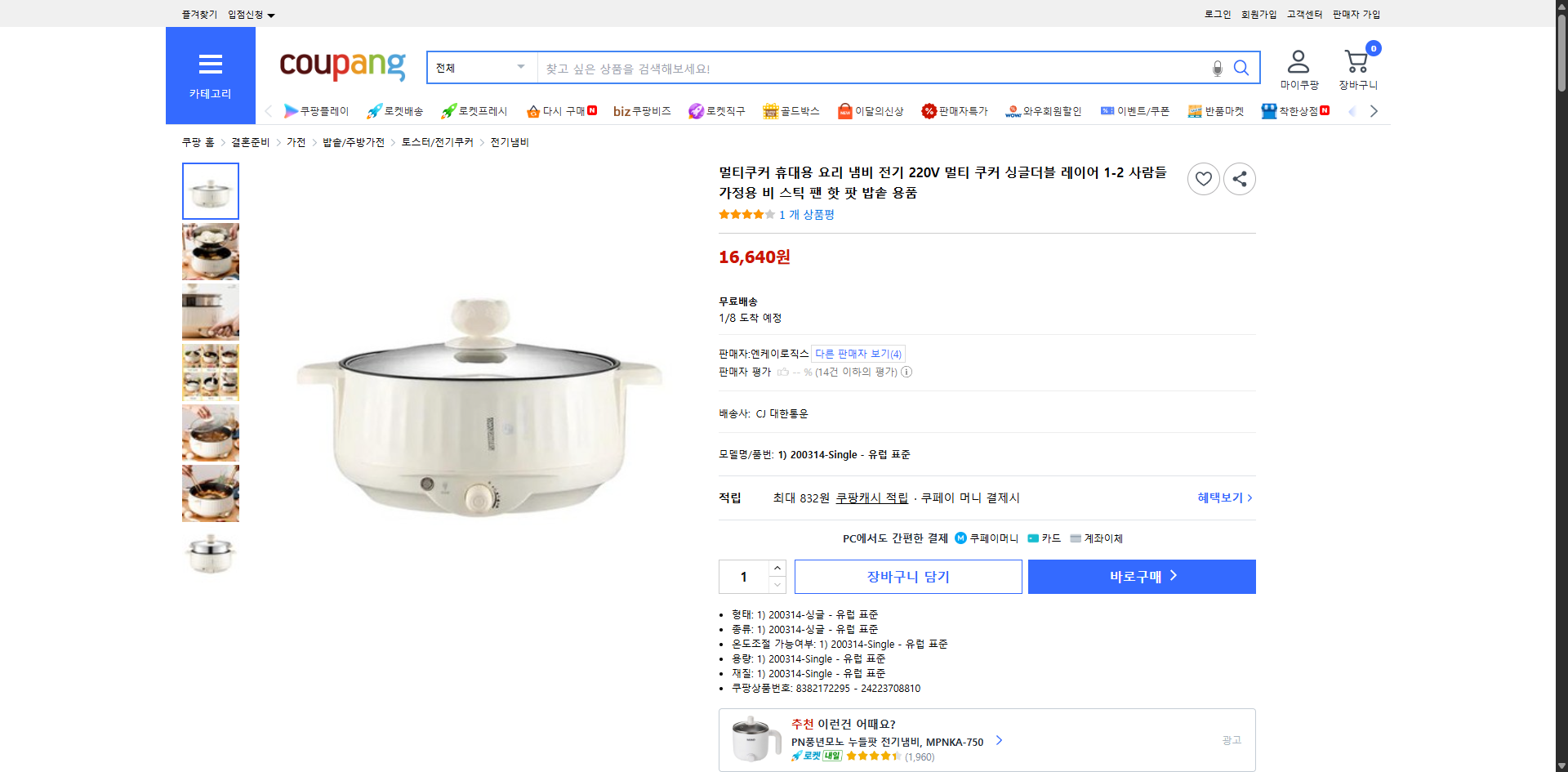Click the 쿠팡플레이 play icon
Image resolution: width=1568 pixels, height=772 pixels.
click(x=291, y=110)
